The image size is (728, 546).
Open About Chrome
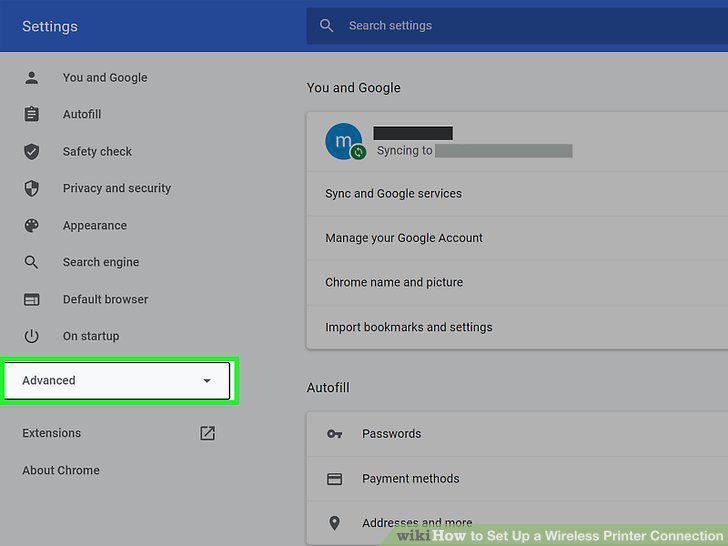click(x=61, y=470)
